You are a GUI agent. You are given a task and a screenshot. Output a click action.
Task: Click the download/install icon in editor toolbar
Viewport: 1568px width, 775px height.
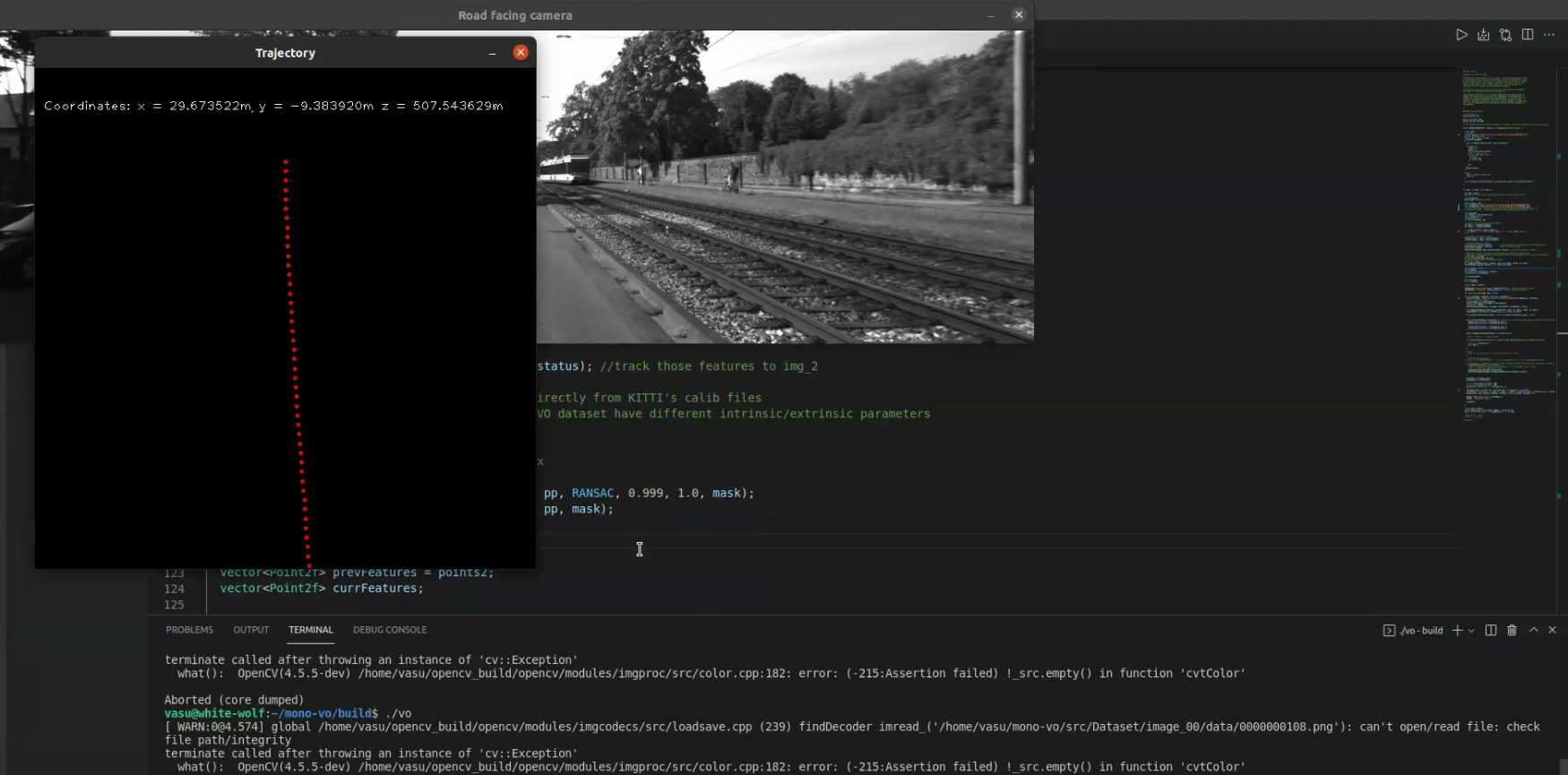[1484, 35]
